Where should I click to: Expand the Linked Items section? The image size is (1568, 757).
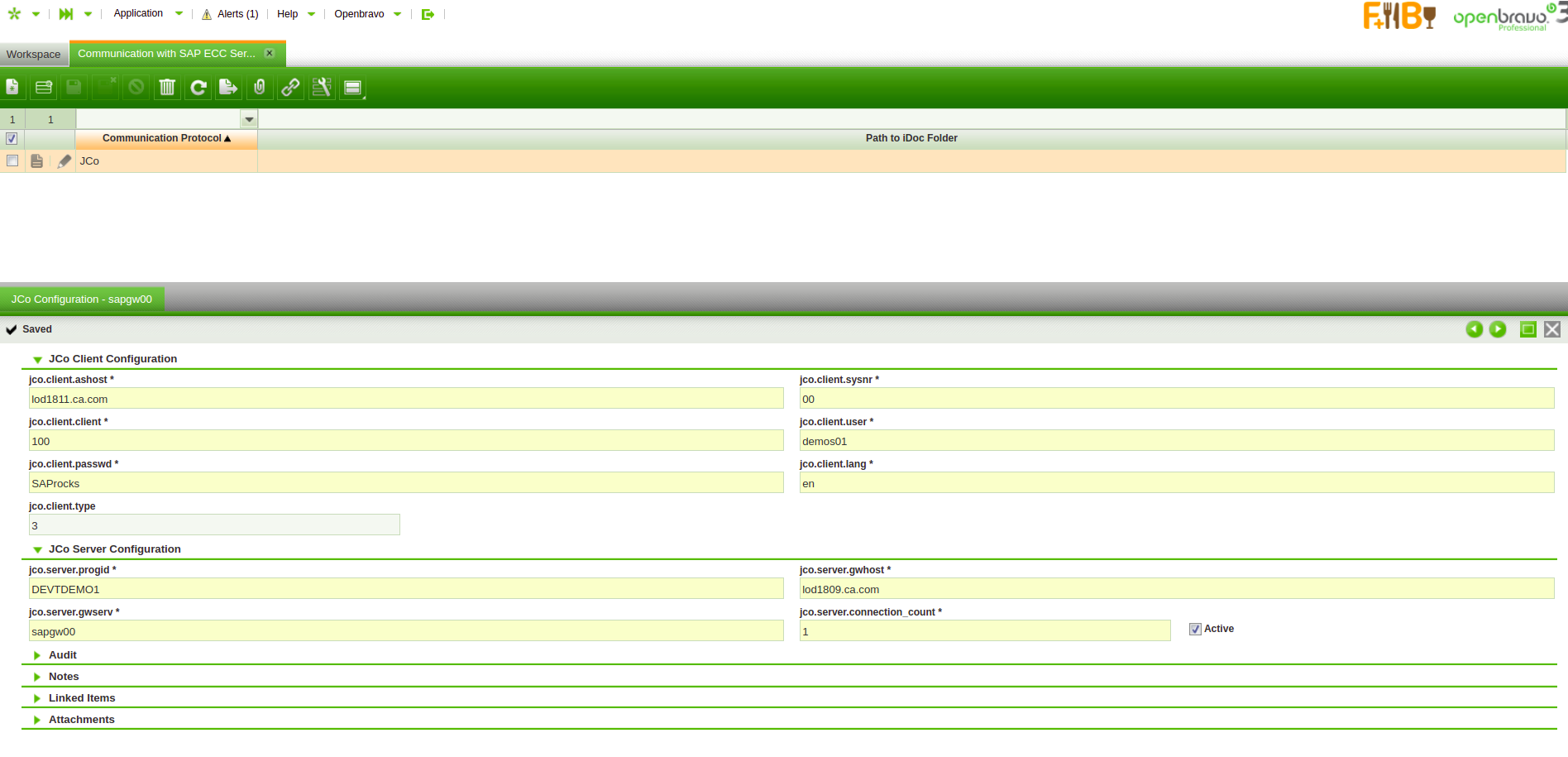[x=37, y=698]
